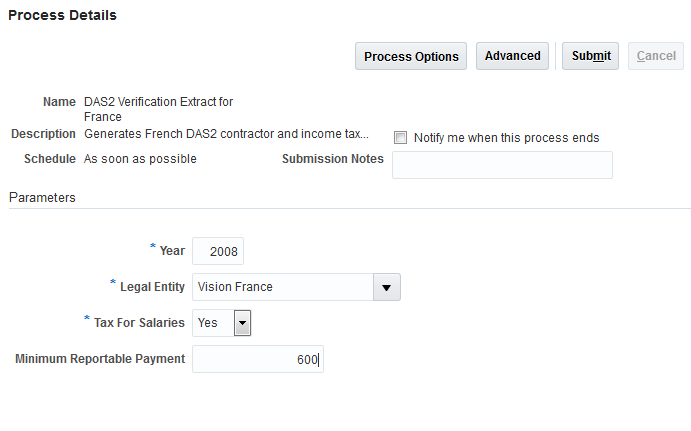Click the Vision France text field
Viewport: 691px width, 431px height.
(x=282, y=287)
